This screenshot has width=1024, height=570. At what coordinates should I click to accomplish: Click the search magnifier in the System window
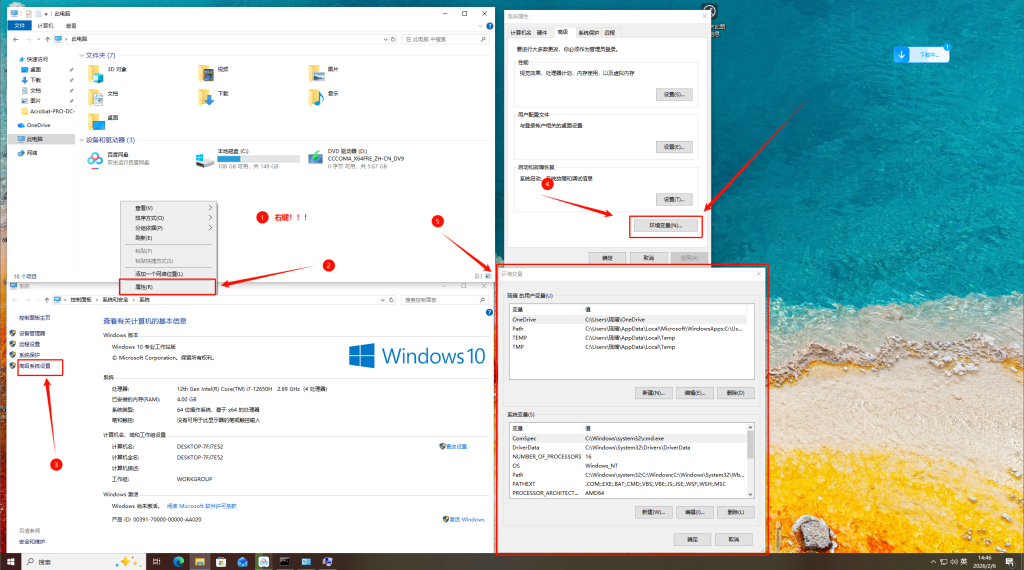click(x=483, y=300)
